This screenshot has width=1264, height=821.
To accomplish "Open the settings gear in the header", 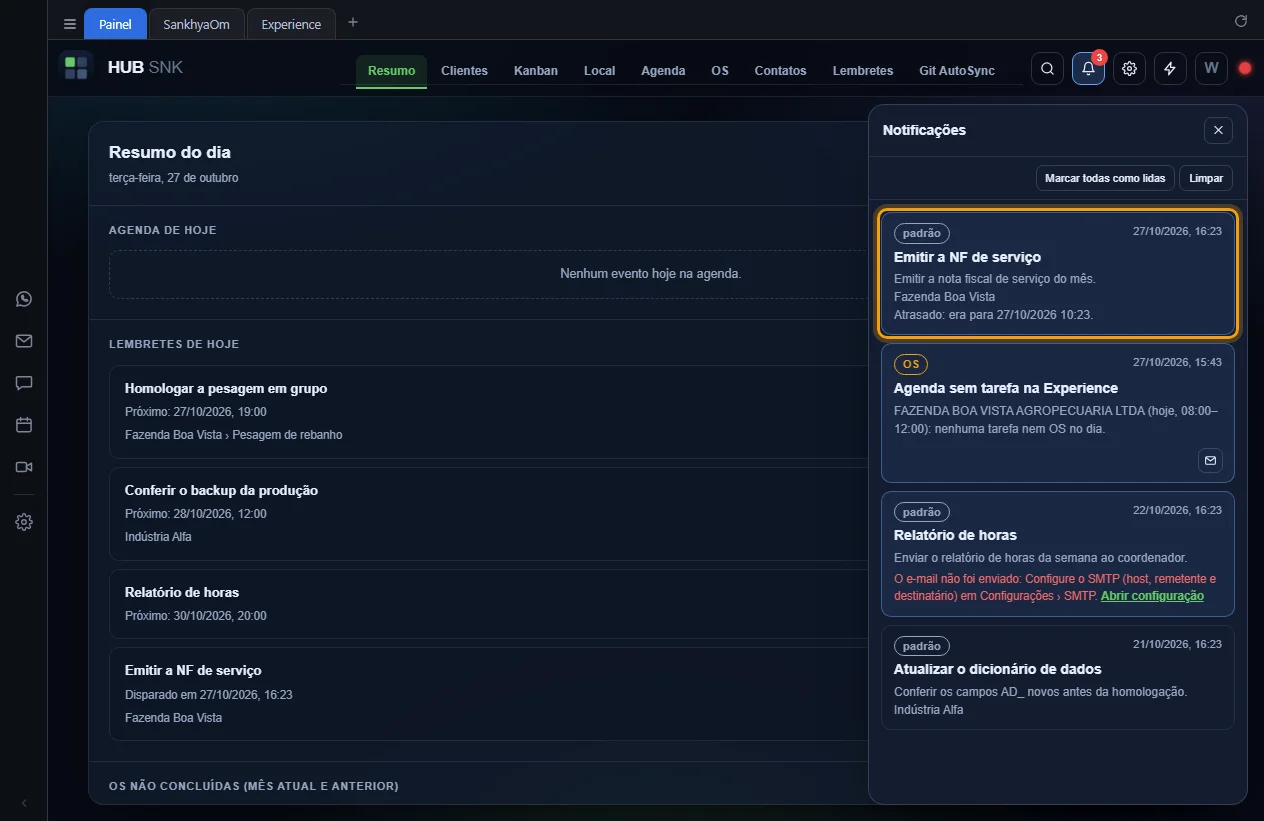I will [1129, 68].
